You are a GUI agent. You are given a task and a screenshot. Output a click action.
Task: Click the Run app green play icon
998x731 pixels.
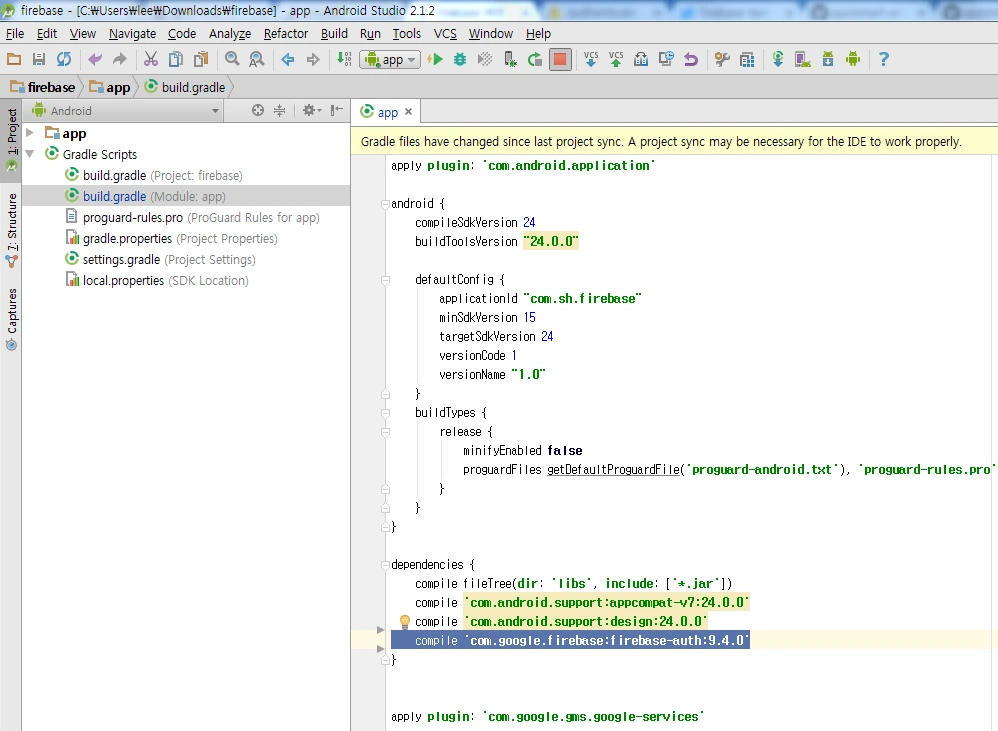(435, 60)
